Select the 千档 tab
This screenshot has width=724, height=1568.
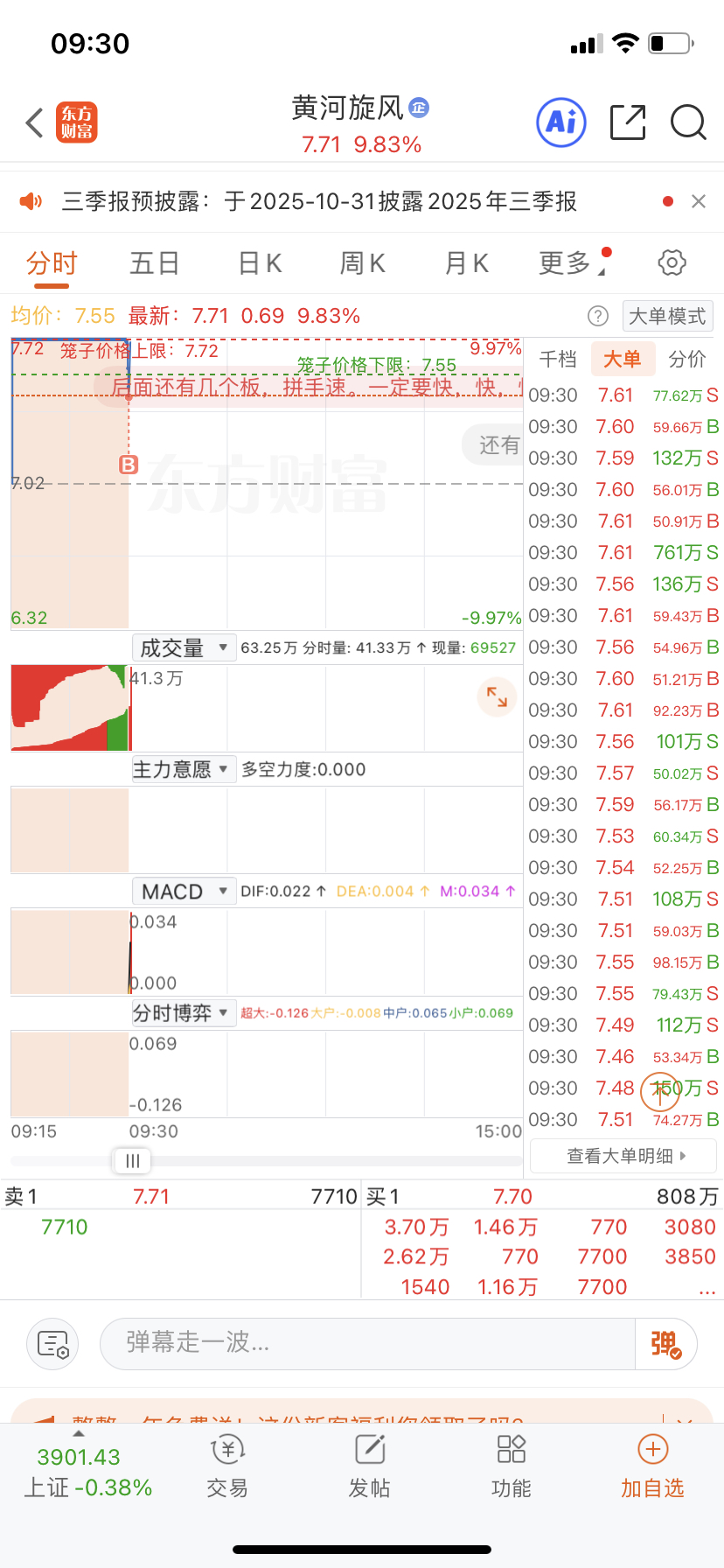pyautogui.click(x=558, y=360)
